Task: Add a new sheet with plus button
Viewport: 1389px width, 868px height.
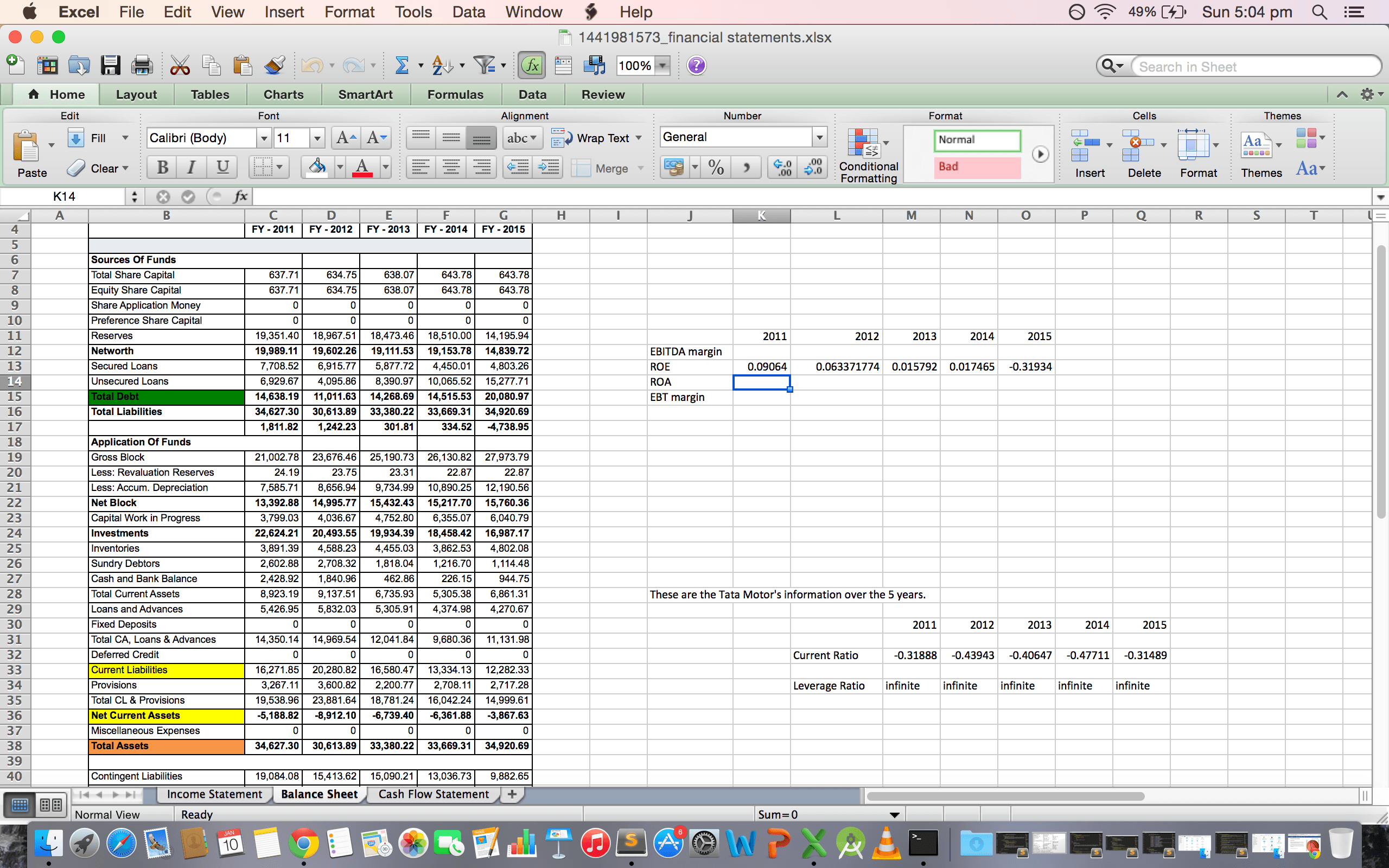Action: 512,794
